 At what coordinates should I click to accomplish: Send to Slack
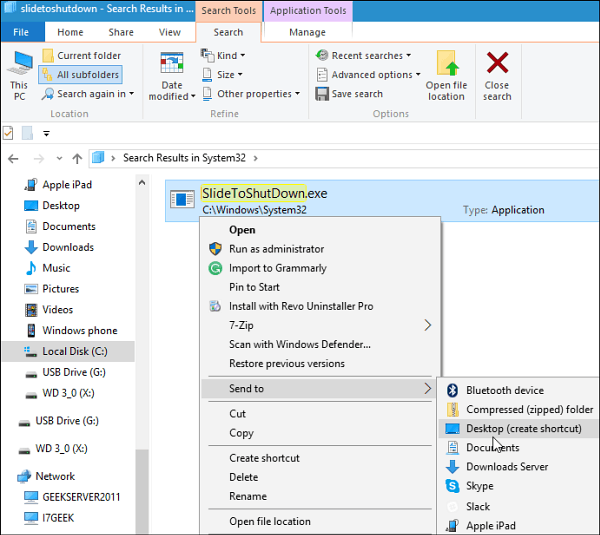pyautogui.click(x=519, y=507)
